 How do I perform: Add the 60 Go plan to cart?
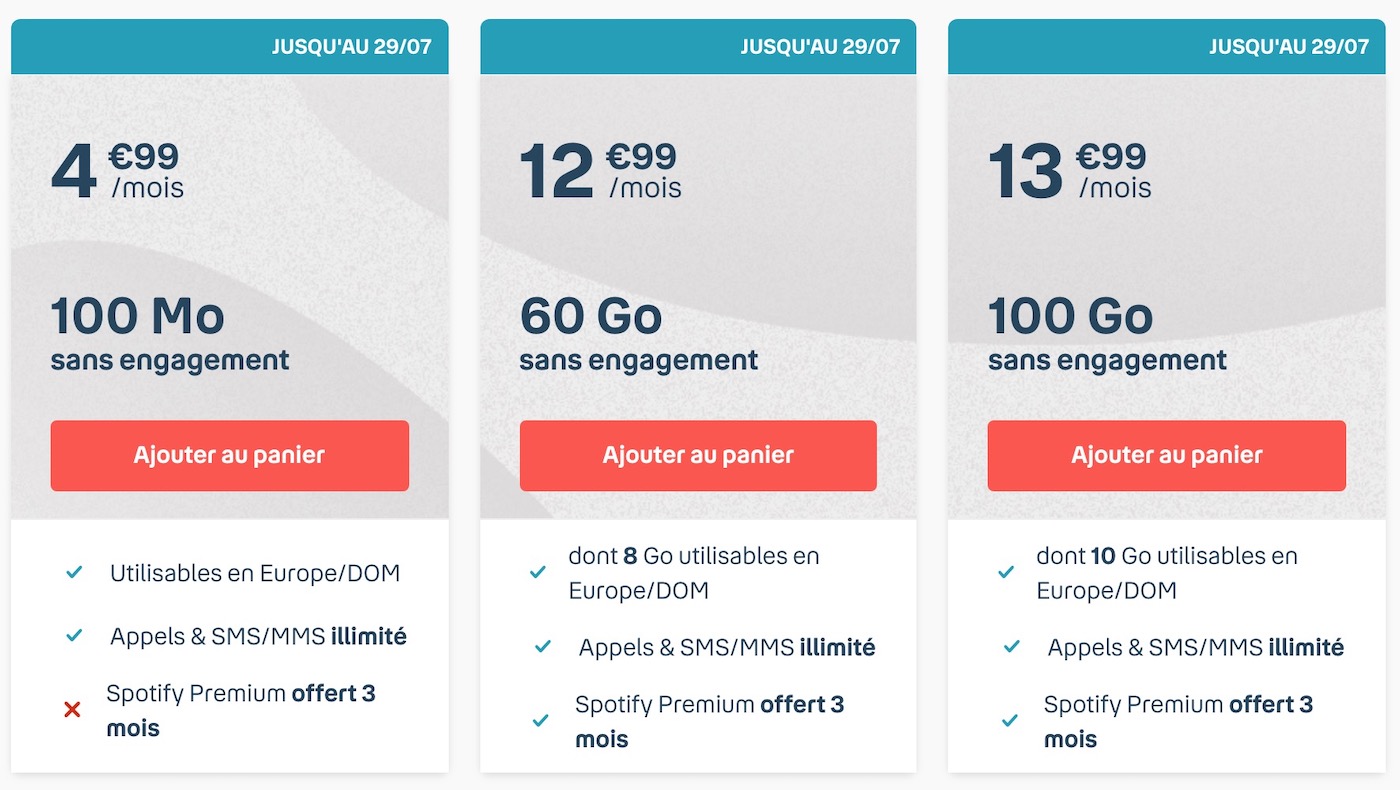click(x=698, y=456)
